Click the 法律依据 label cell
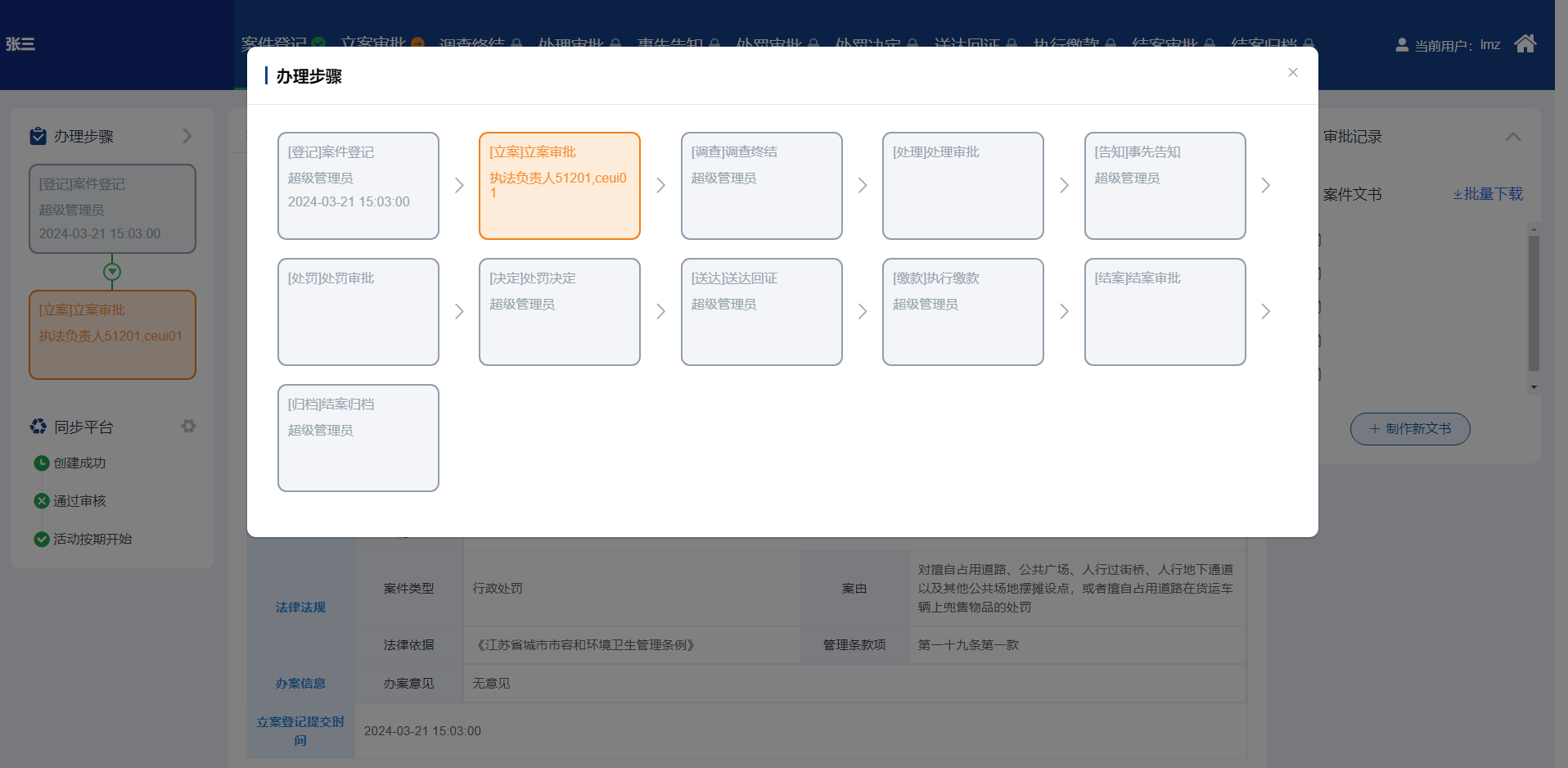Screen dimensions: 1568x768 click(x=409, y=645)
